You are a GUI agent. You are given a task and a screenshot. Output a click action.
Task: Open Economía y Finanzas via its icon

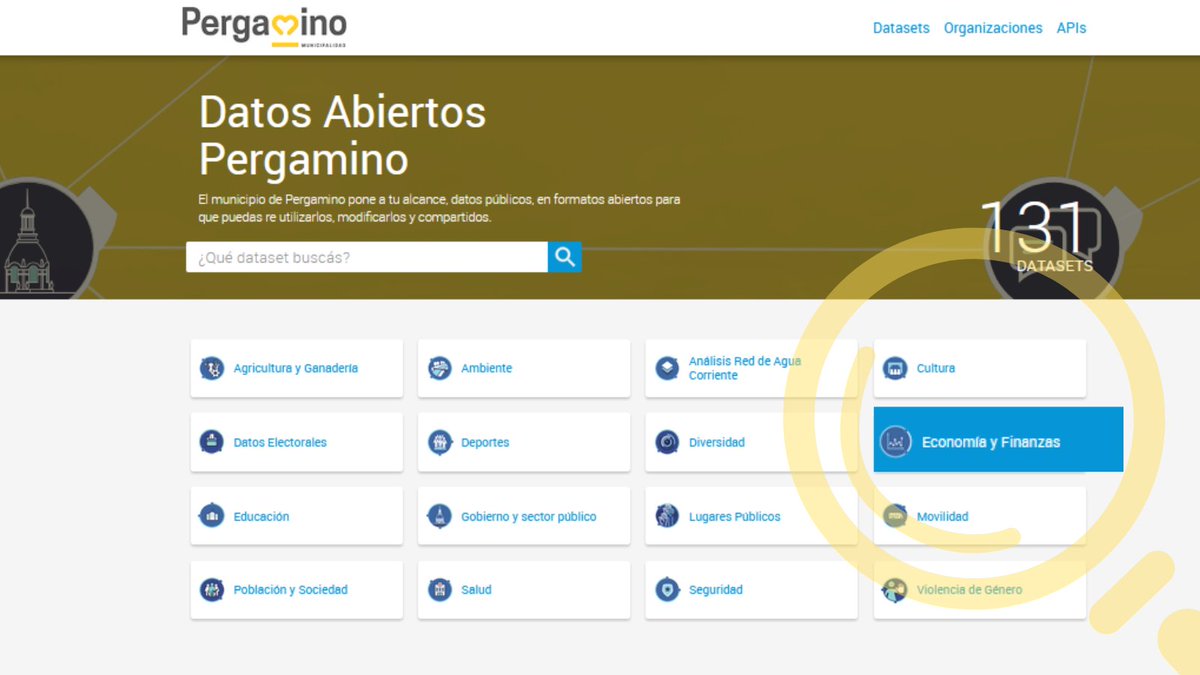(895, 440)
